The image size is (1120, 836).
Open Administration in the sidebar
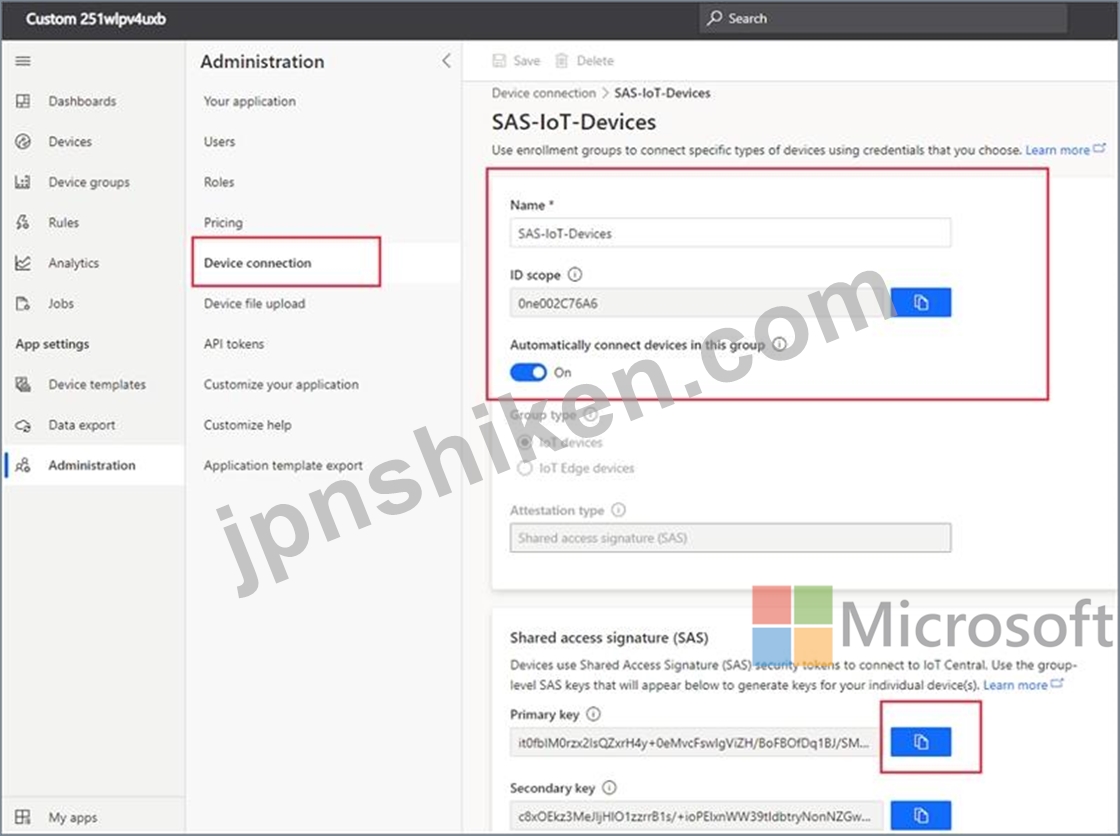tap(91, 465)
